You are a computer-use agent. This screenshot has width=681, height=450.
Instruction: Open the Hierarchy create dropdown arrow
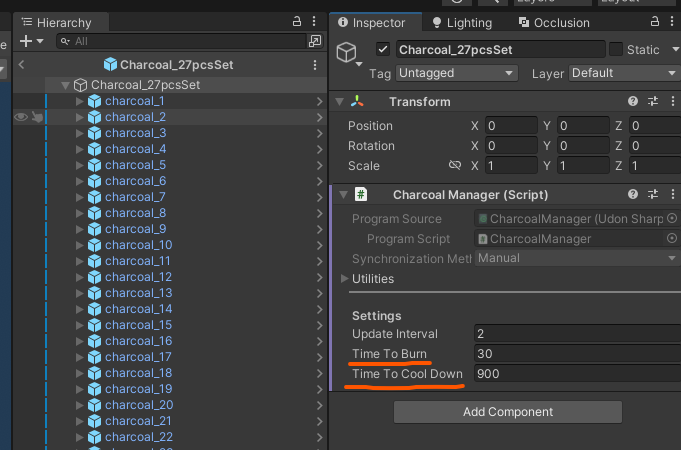40,41
